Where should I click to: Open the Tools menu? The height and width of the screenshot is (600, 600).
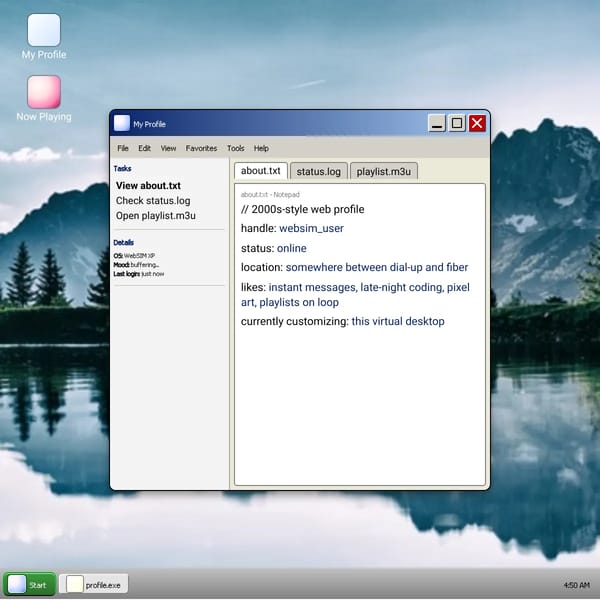[235, 148]
